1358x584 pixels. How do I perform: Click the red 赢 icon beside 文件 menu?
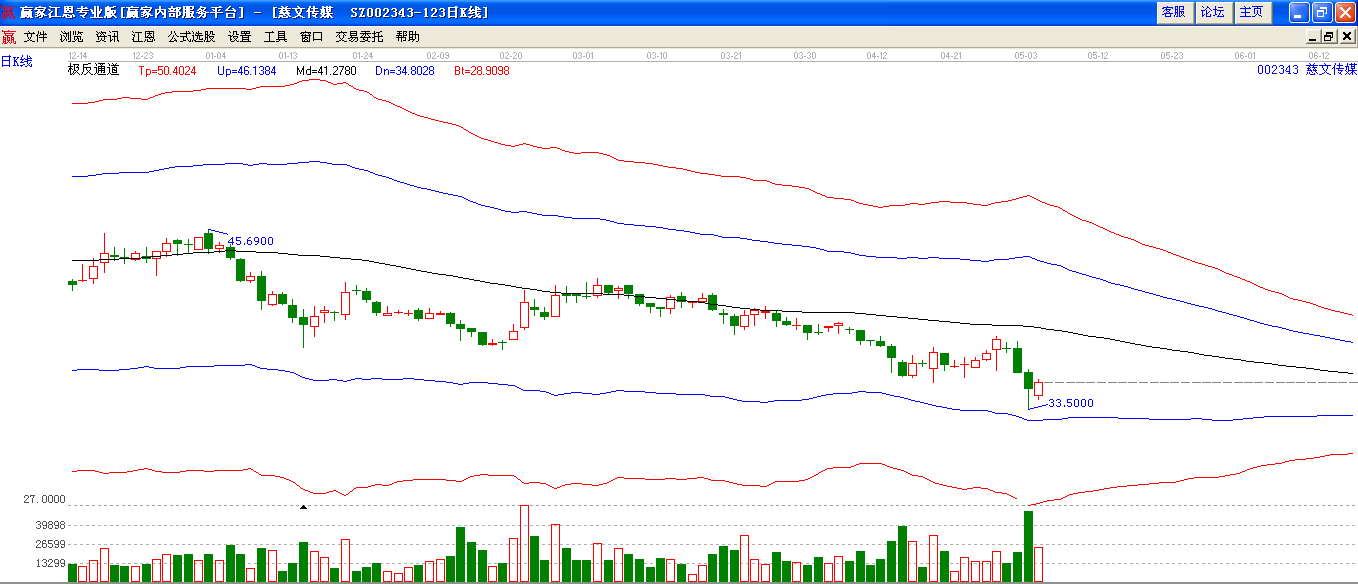(9, 37)
